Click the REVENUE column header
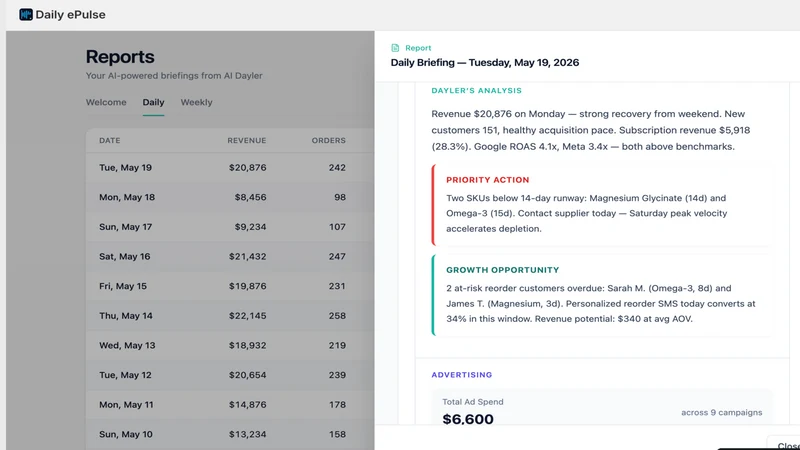 pos(246,140)
